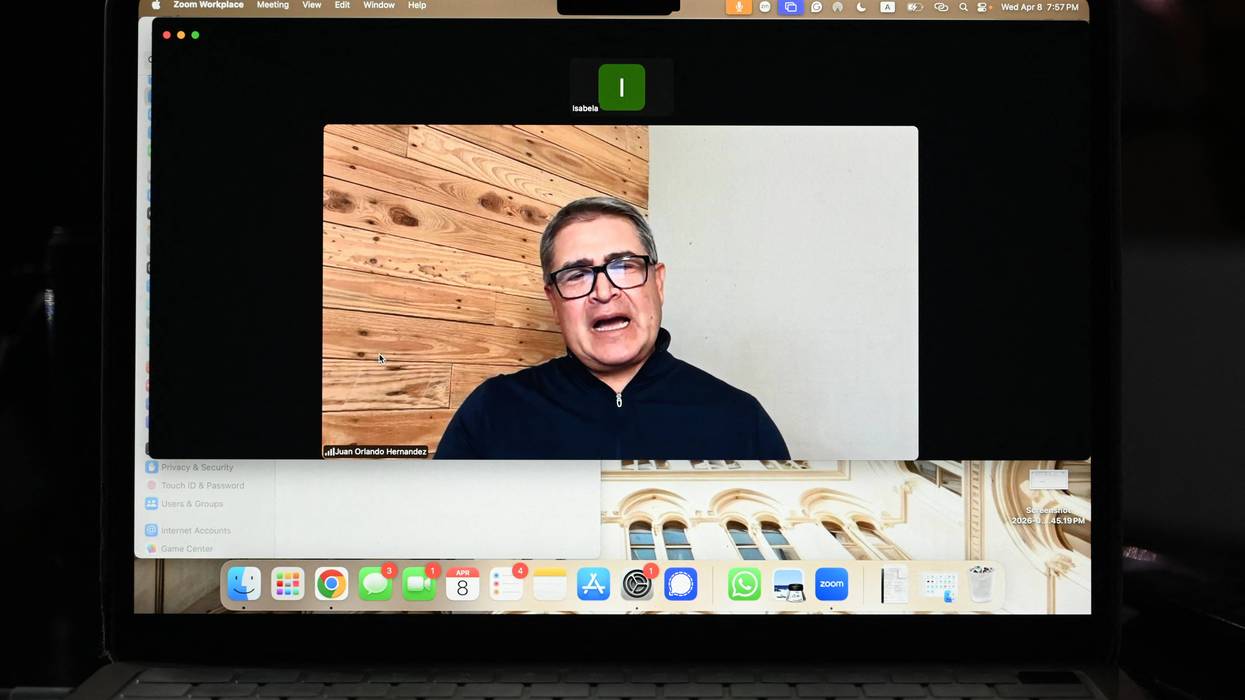Screen dimensions: 1245x700
Task: Open Notes app in the Dock
Action: (x=549, y=584)
